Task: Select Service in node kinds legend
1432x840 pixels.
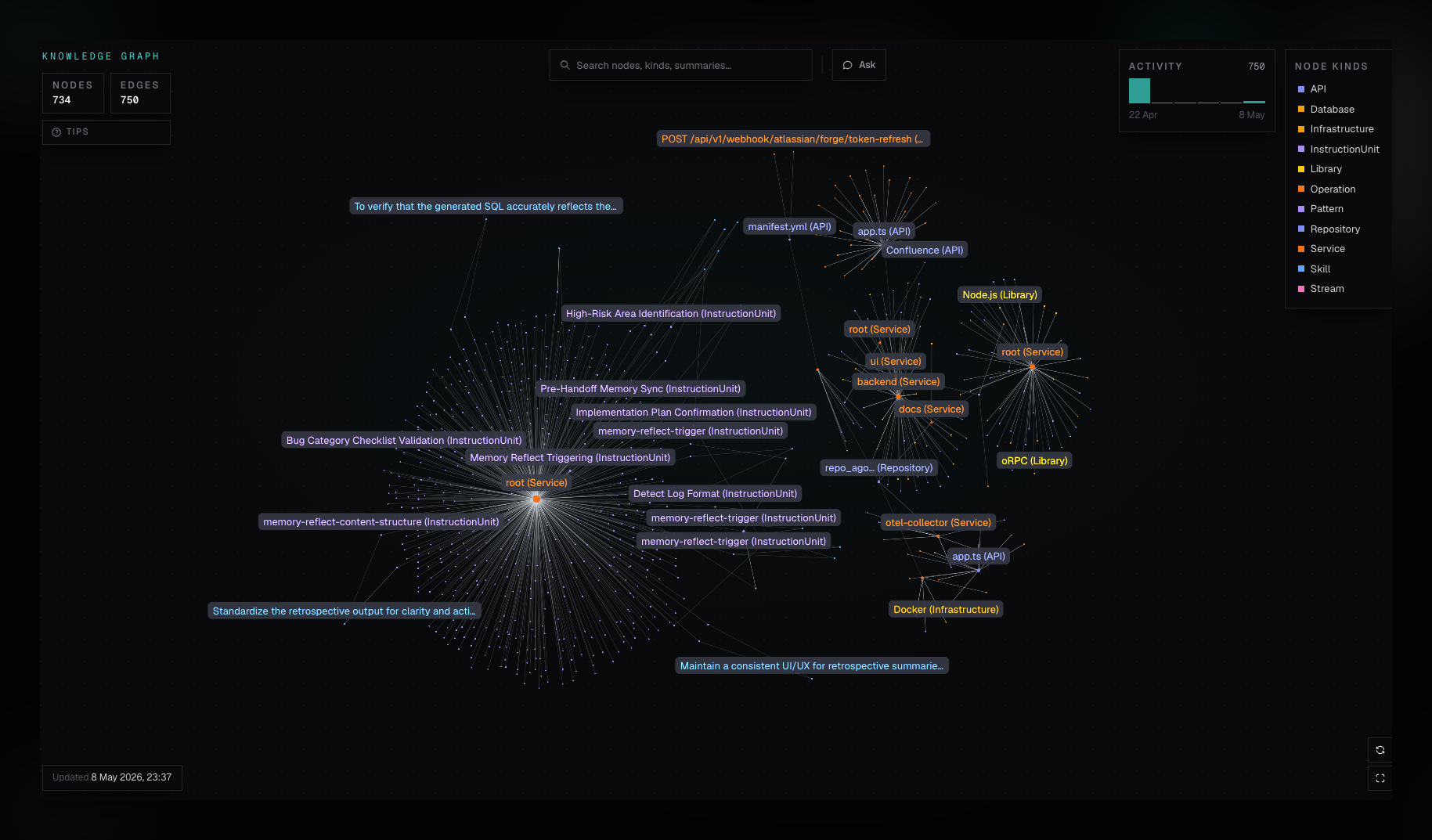Action: point(1322,249)
